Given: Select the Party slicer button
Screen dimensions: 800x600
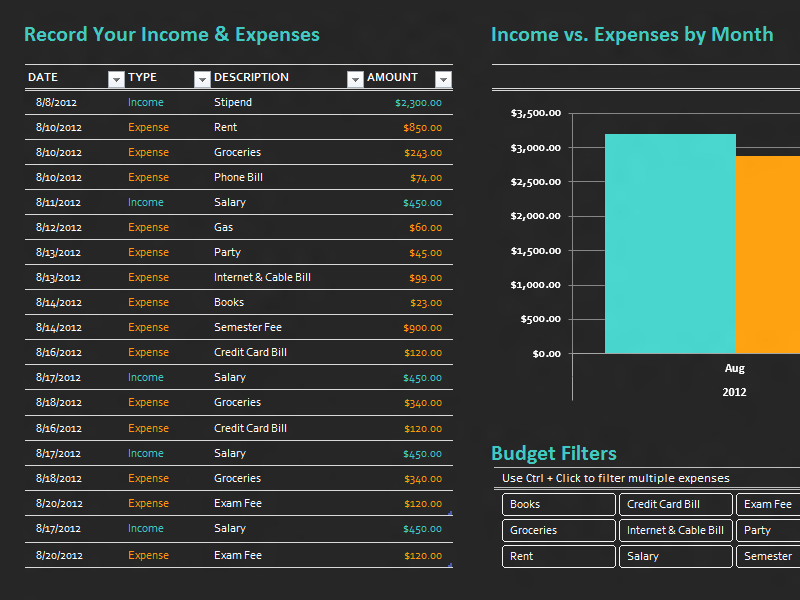Looking at the screenshot, I should tap(768, 530).
